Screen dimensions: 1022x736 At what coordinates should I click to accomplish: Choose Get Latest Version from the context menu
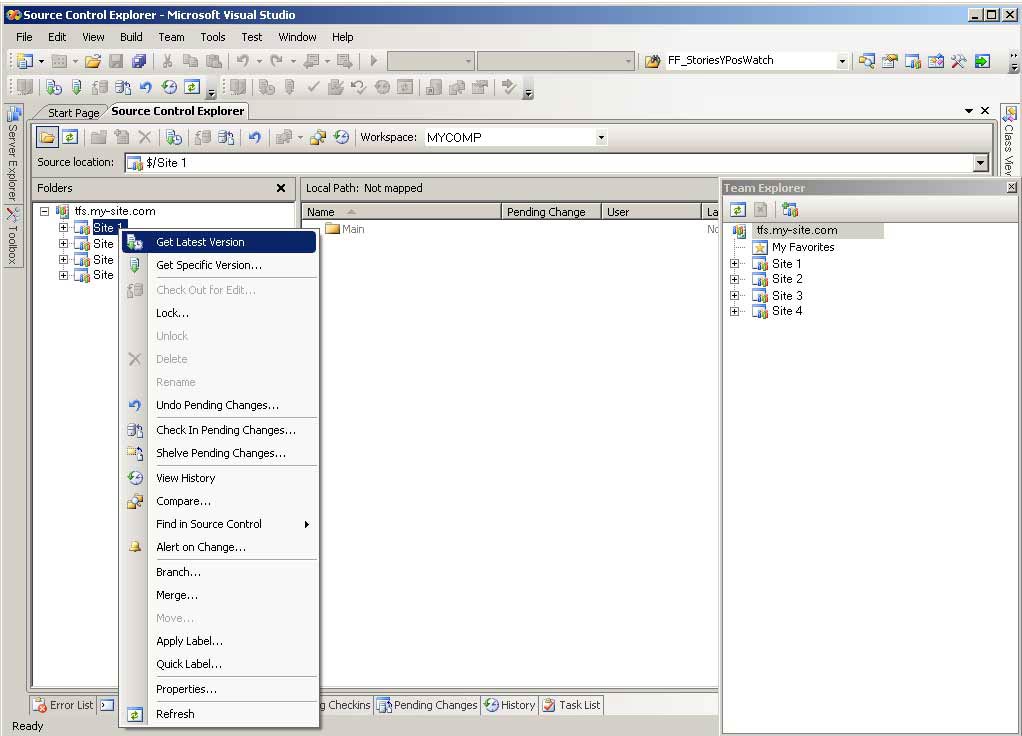(x=220, y=242)
